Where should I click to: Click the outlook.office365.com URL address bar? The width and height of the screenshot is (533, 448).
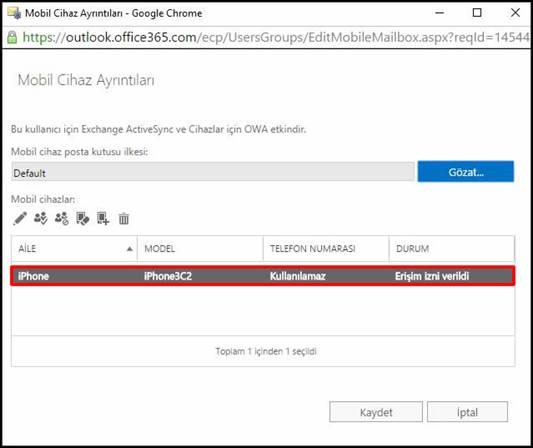275,37
